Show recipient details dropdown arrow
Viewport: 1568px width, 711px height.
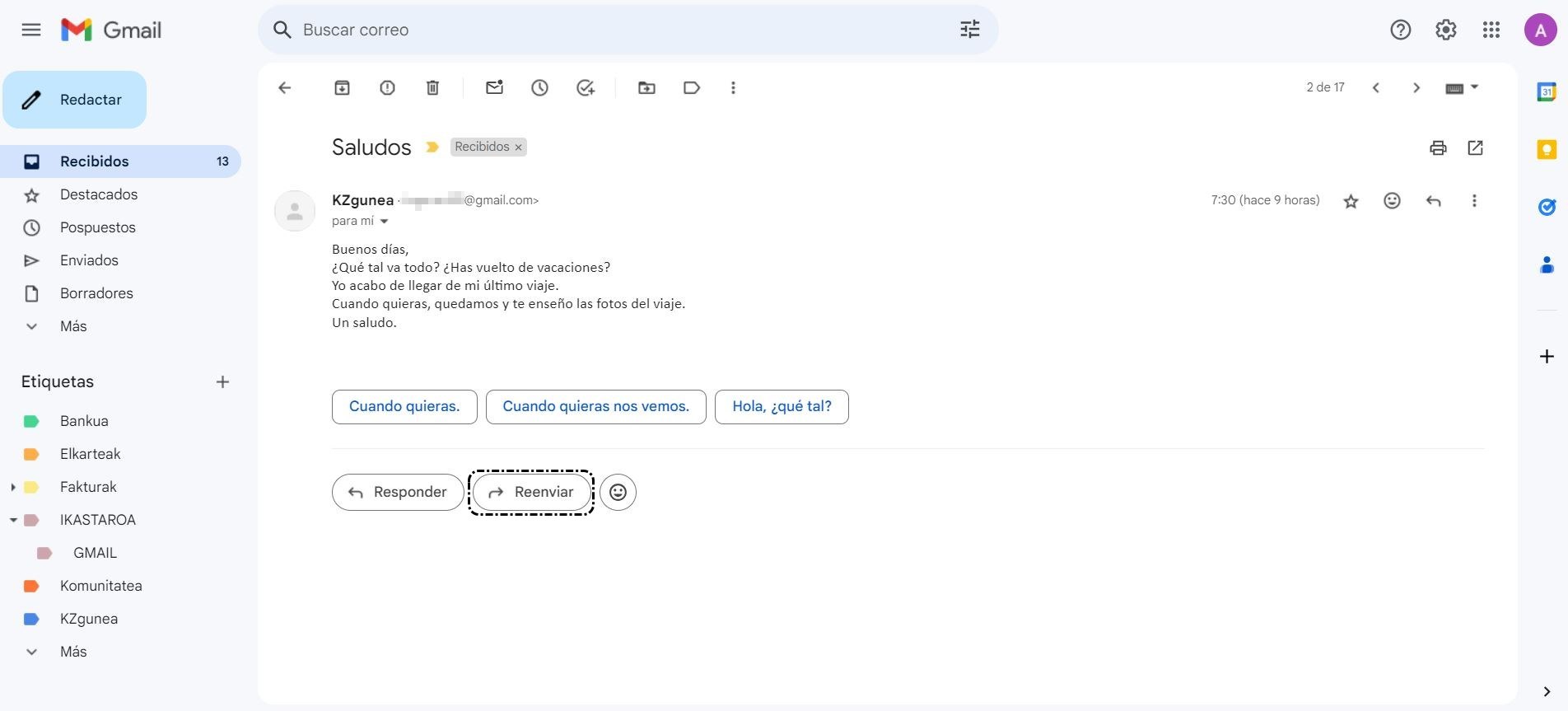tap(384, 221)
